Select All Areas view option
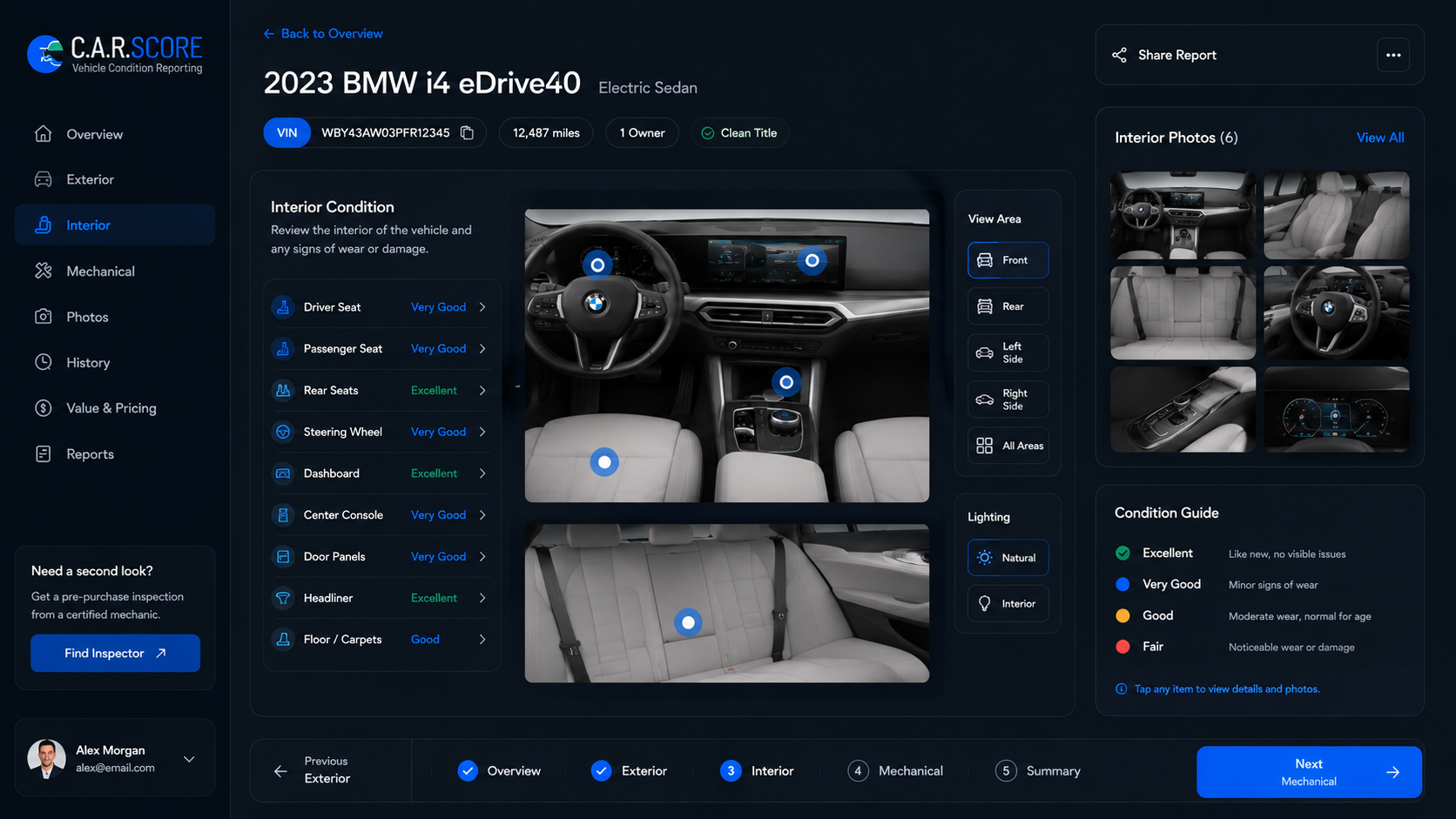Image resolution: width=1456 pixels, height=819 pixels. point(1008,446)
